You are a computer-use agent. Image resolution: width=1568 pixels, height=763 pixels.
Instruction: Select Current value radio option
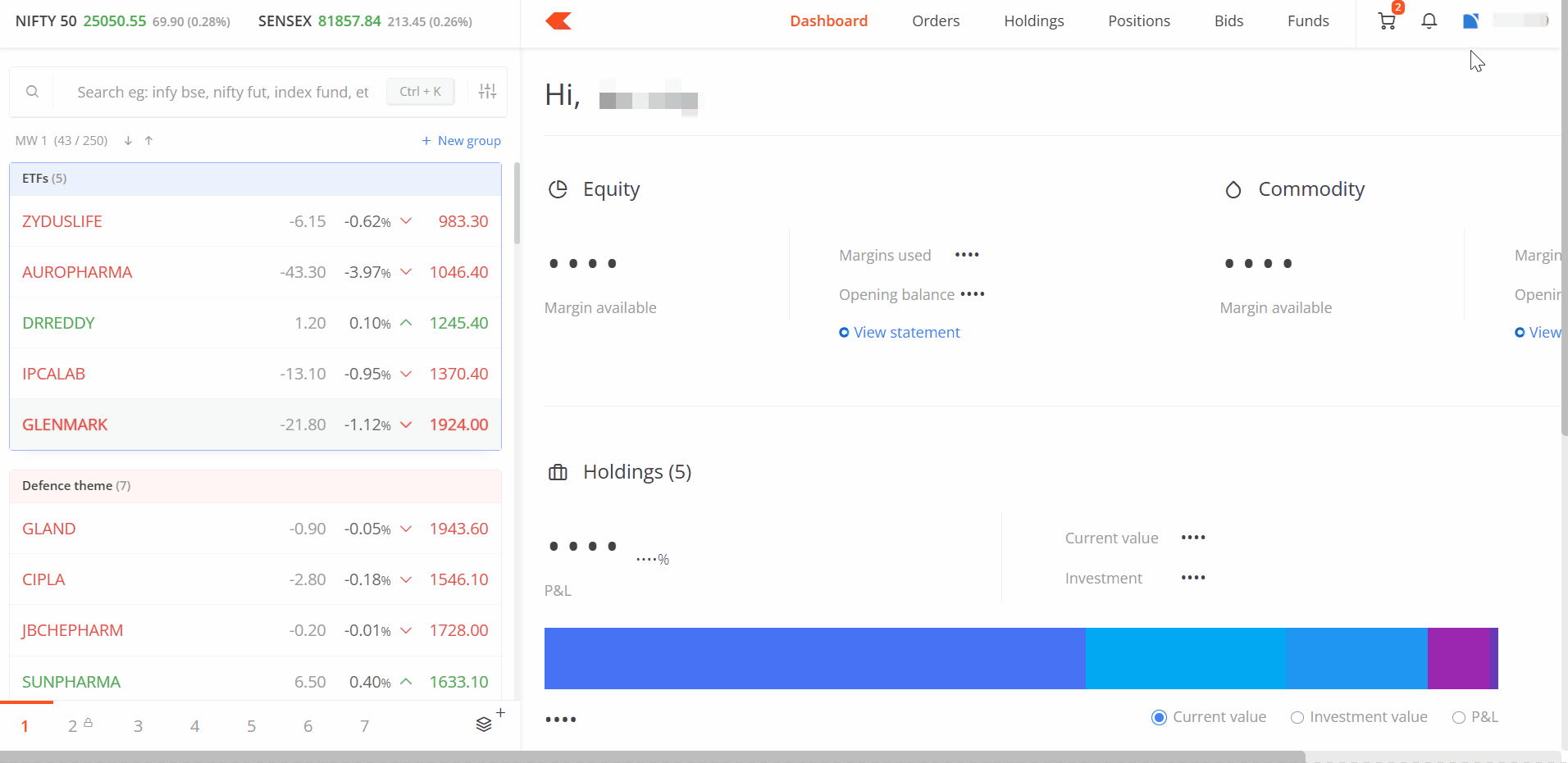tap(1159, 718)
